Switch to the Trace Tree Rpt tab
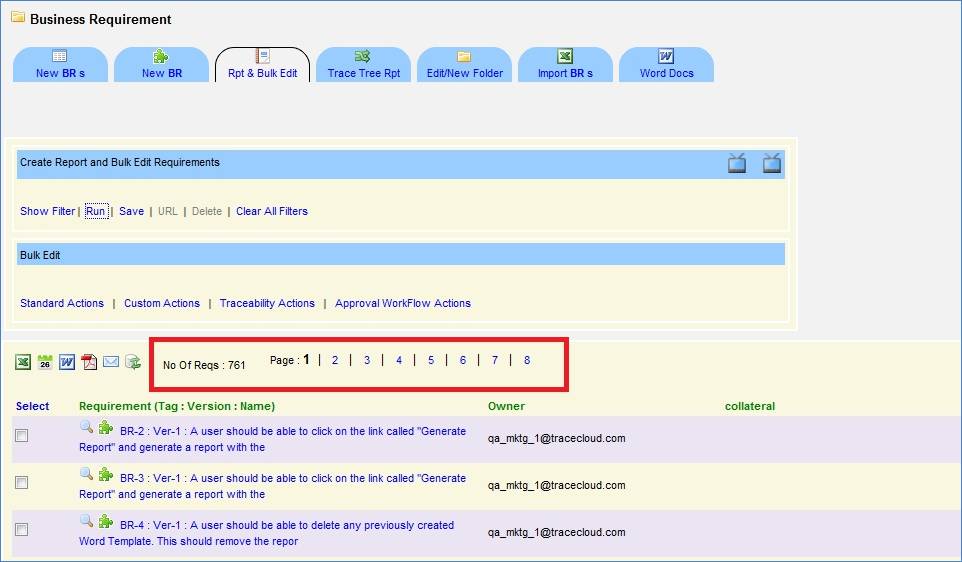 (363, 65)
